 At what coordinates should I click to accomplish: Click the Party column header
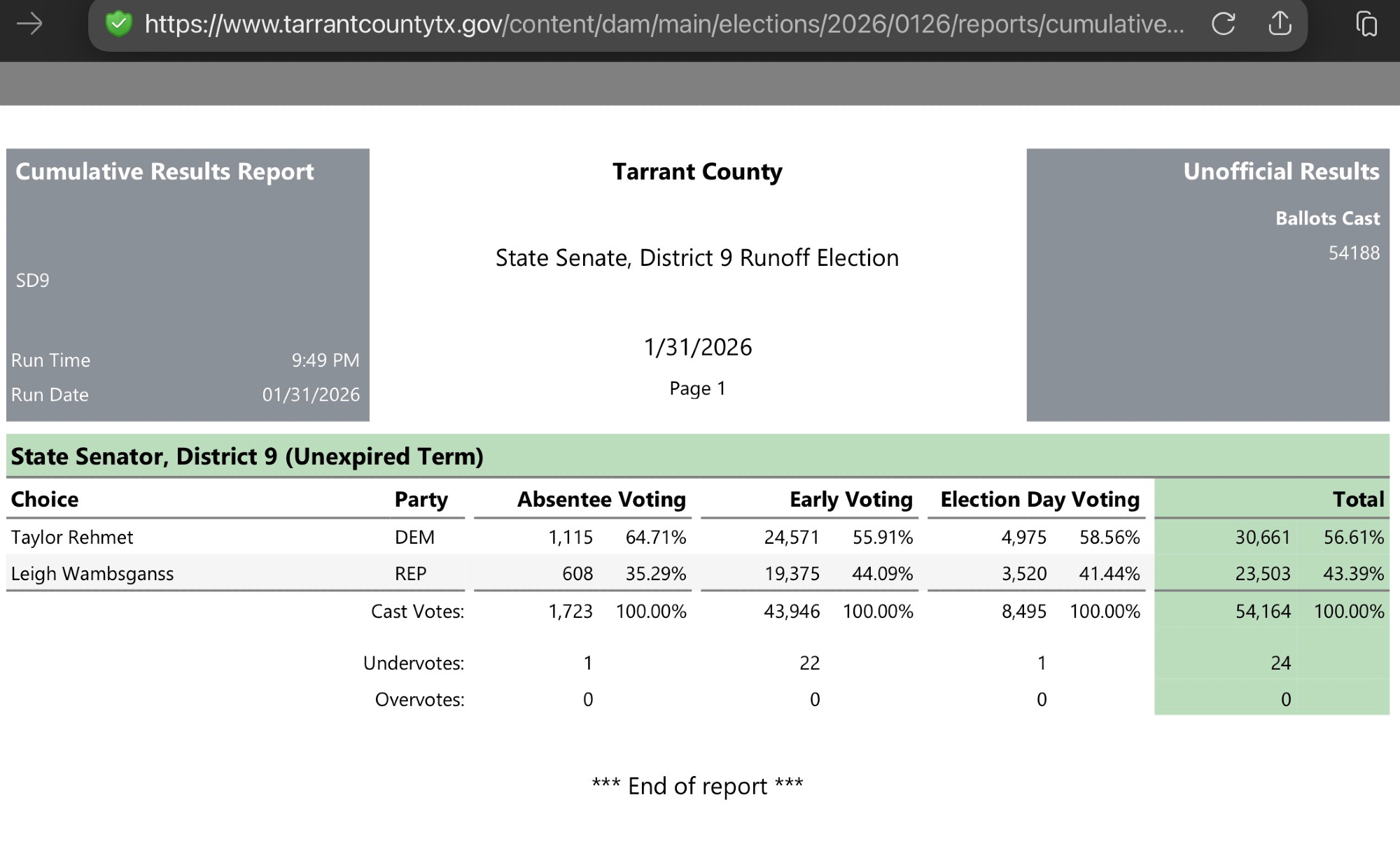pyautogui.click(x=421, y=499)
